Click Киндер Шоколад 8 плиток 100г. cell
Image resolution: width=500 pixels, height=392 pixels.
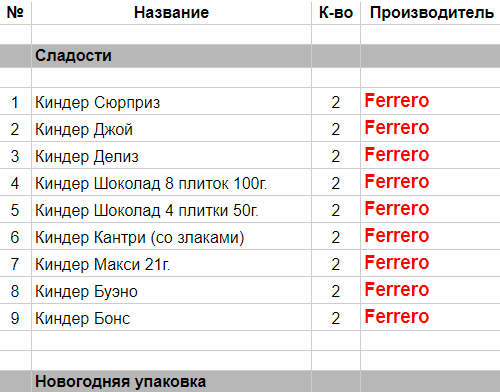point(171,183)
